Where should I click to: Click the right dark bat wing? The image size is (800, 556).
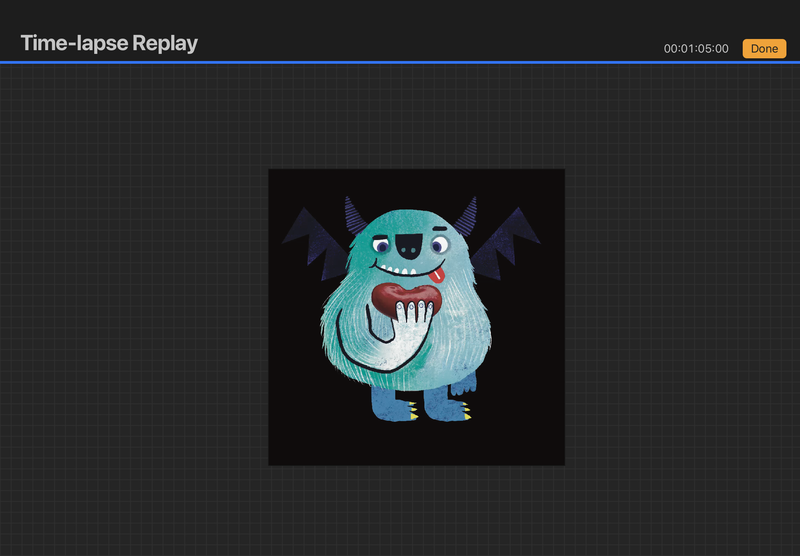(x=506, y=242)
